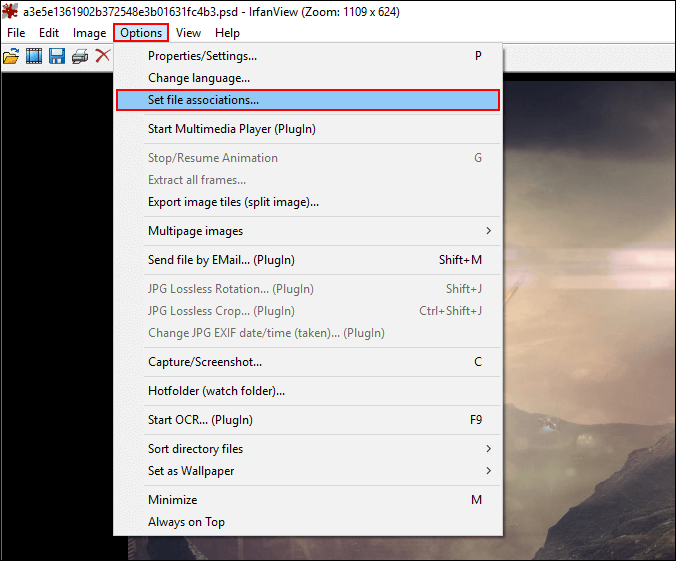This screenshot has width=676, height=561.
Task: Click JPG Lossless Rotation... (PlugIn)
Action: 308,289
